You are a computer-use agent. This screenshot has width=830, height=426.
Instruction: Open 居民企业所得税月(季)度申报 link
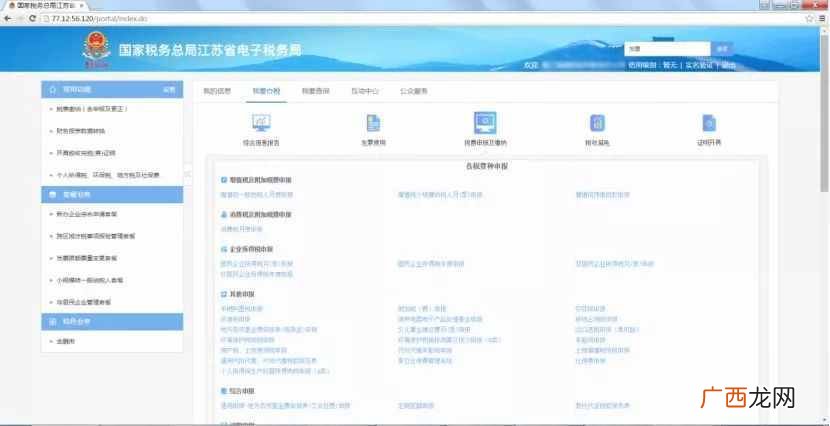pyautogui.click(x=257, y=264)
